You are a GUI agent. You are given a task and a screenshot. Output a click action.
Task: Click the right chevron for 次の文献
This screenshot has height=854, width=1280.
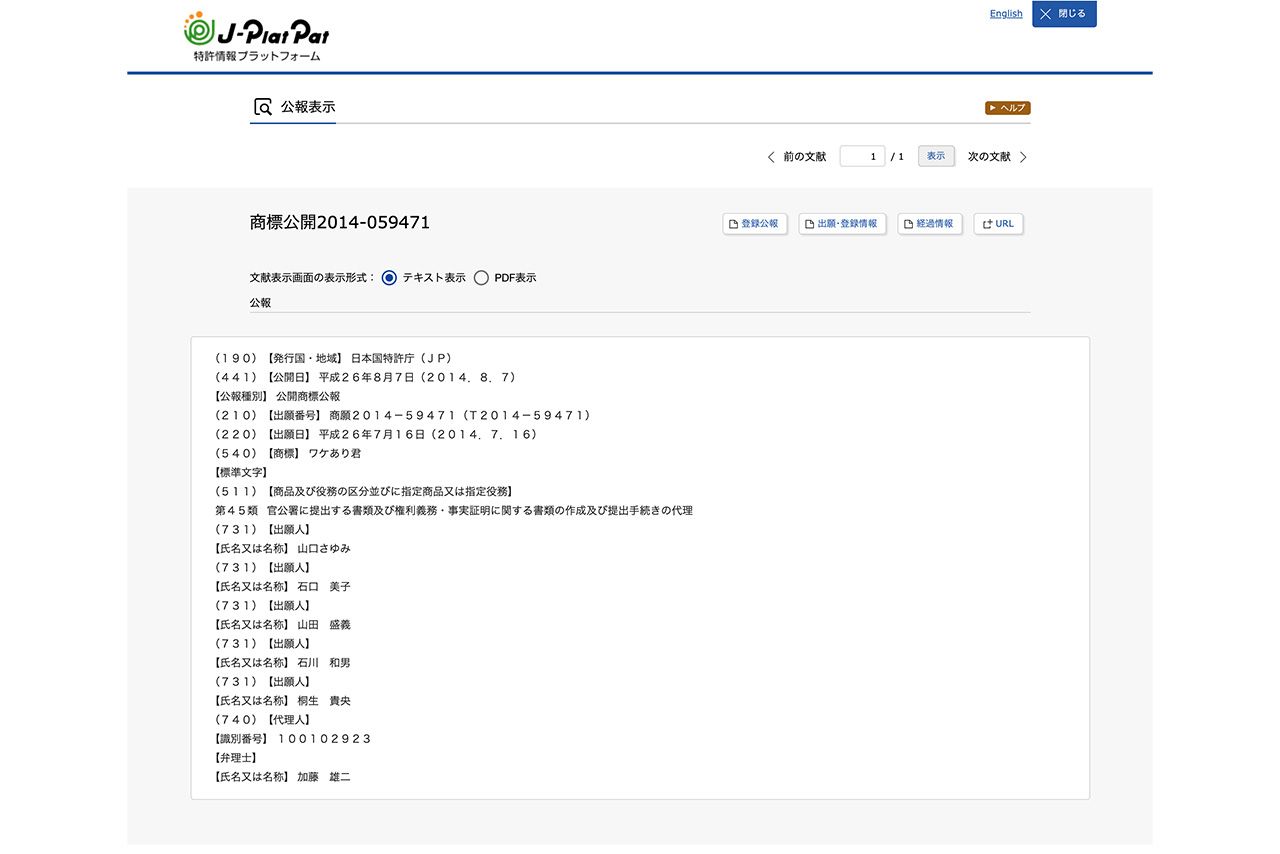pyautogui.click(x=1025, y=156)
